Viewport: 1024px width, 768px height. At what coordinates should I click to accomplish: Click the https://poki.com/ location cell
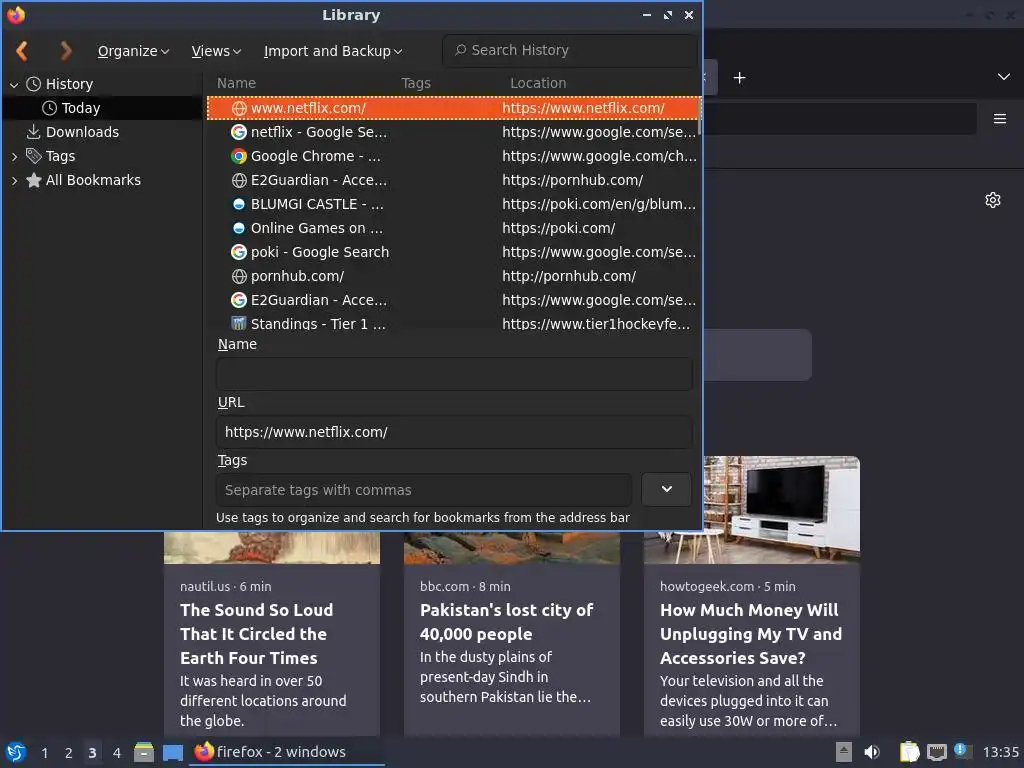558,229
